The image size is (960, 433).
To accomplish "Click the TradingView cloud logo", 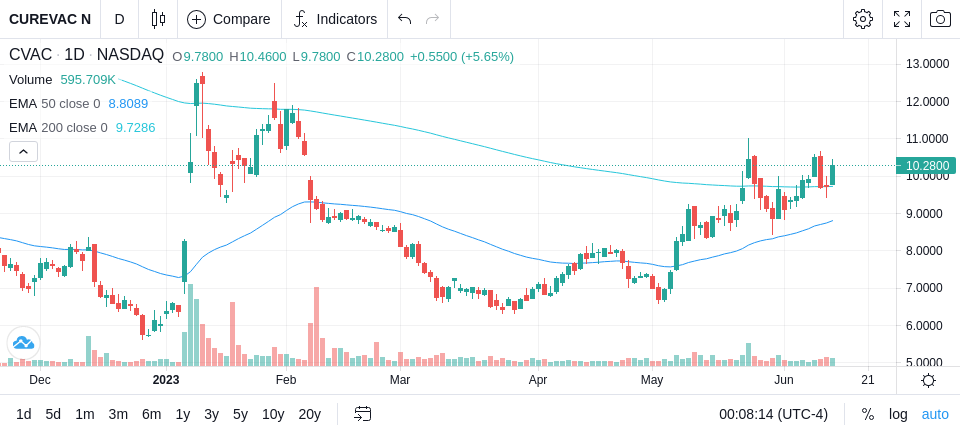I will pos(23,343).
